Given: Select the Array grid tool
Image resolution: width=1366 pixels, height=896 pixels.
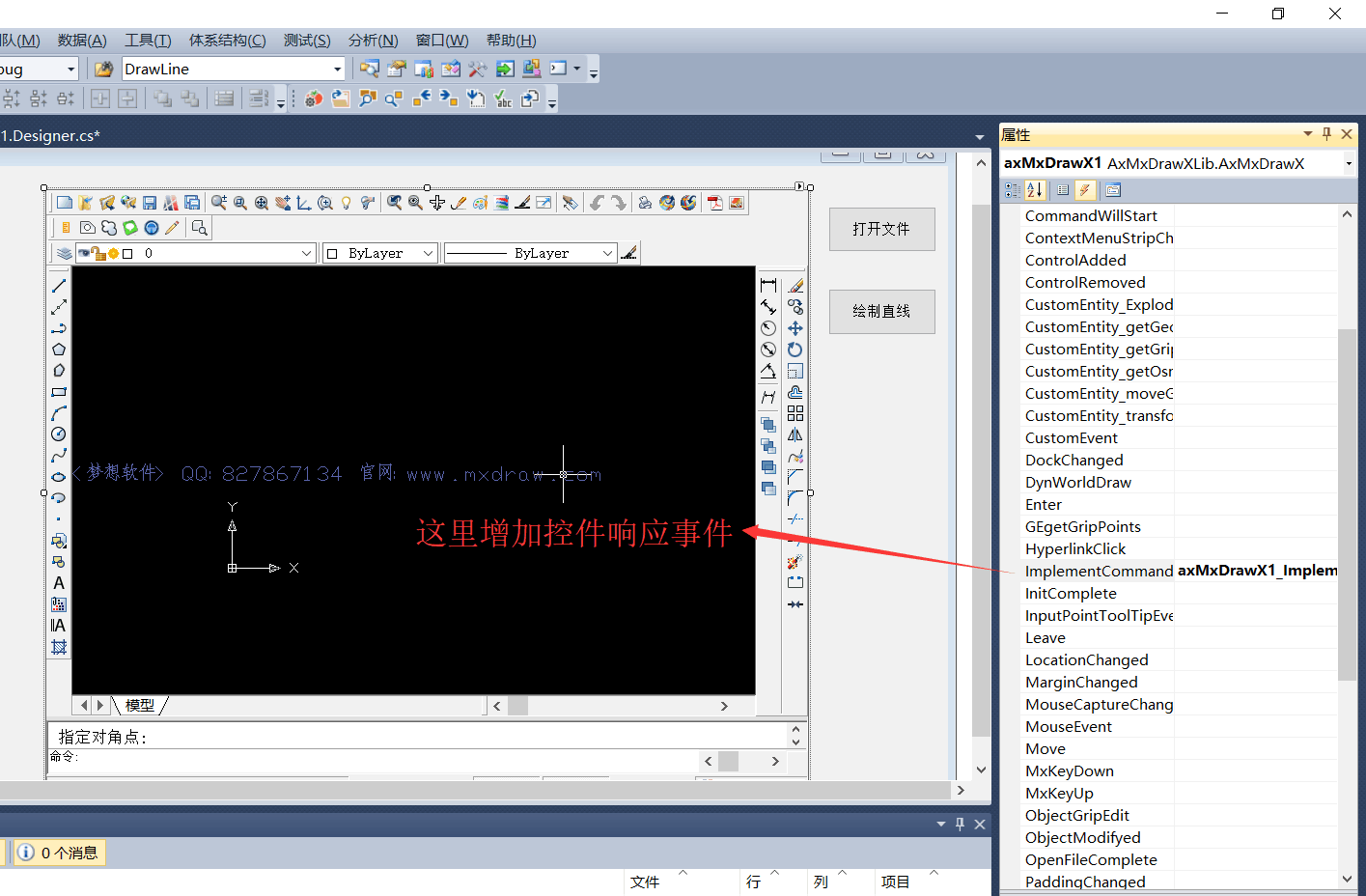Looking at the screenshot, I should (795, 413).
